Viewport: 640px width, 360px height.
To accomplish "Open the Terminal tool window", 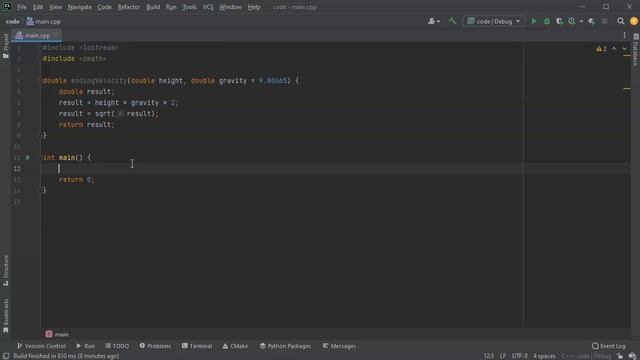I will [197, 346].
